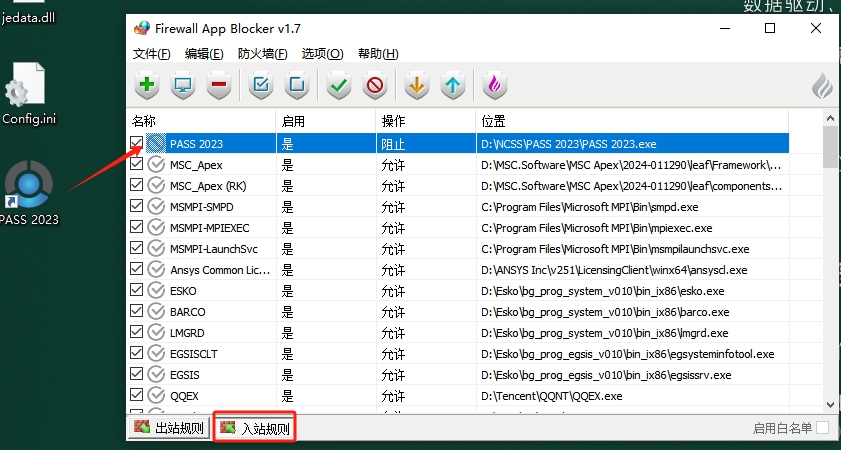Click the list scrollbar down arrow

coord(830,405)
